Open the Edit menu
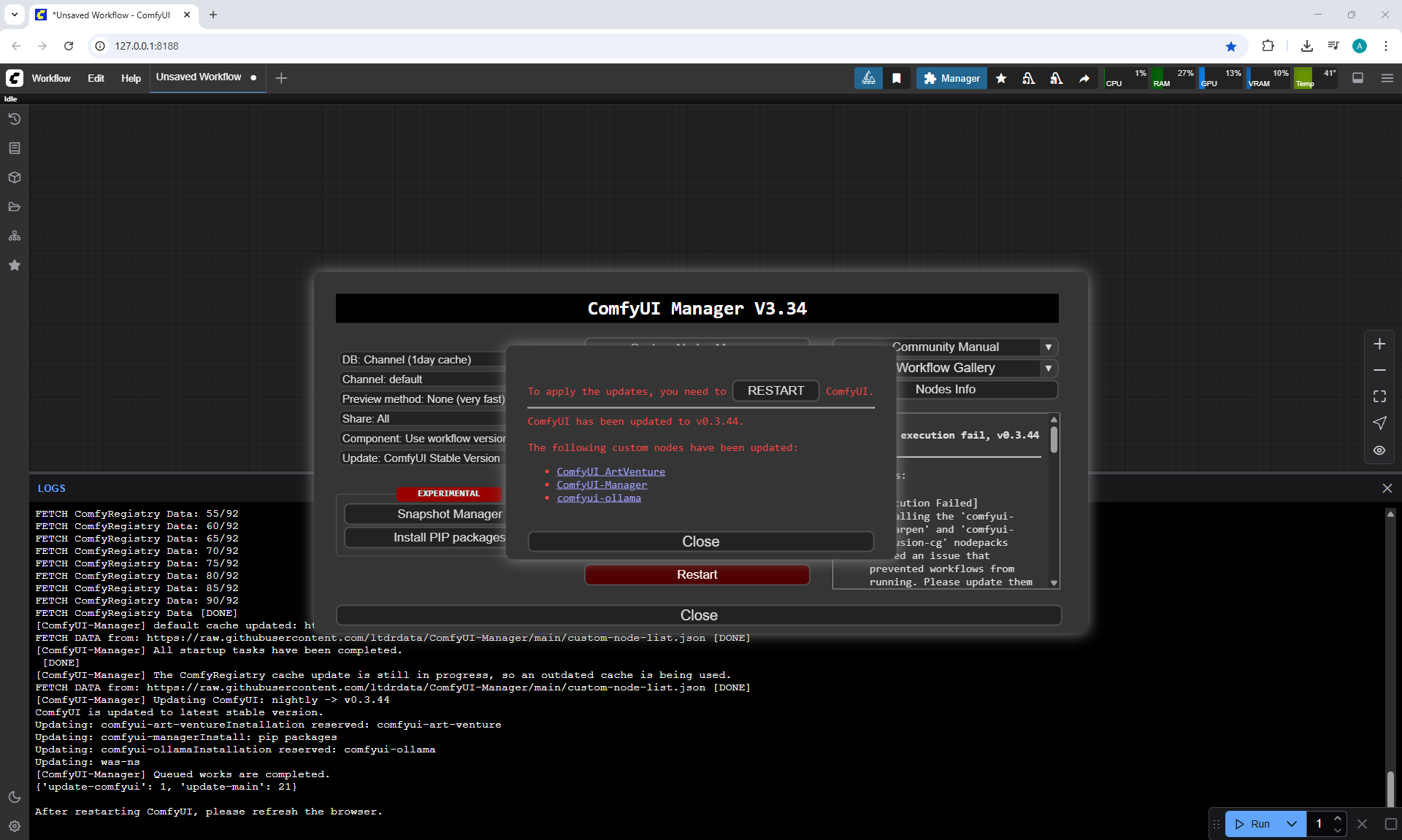This screenshot has height=840, width=1402. coord(96,78)
